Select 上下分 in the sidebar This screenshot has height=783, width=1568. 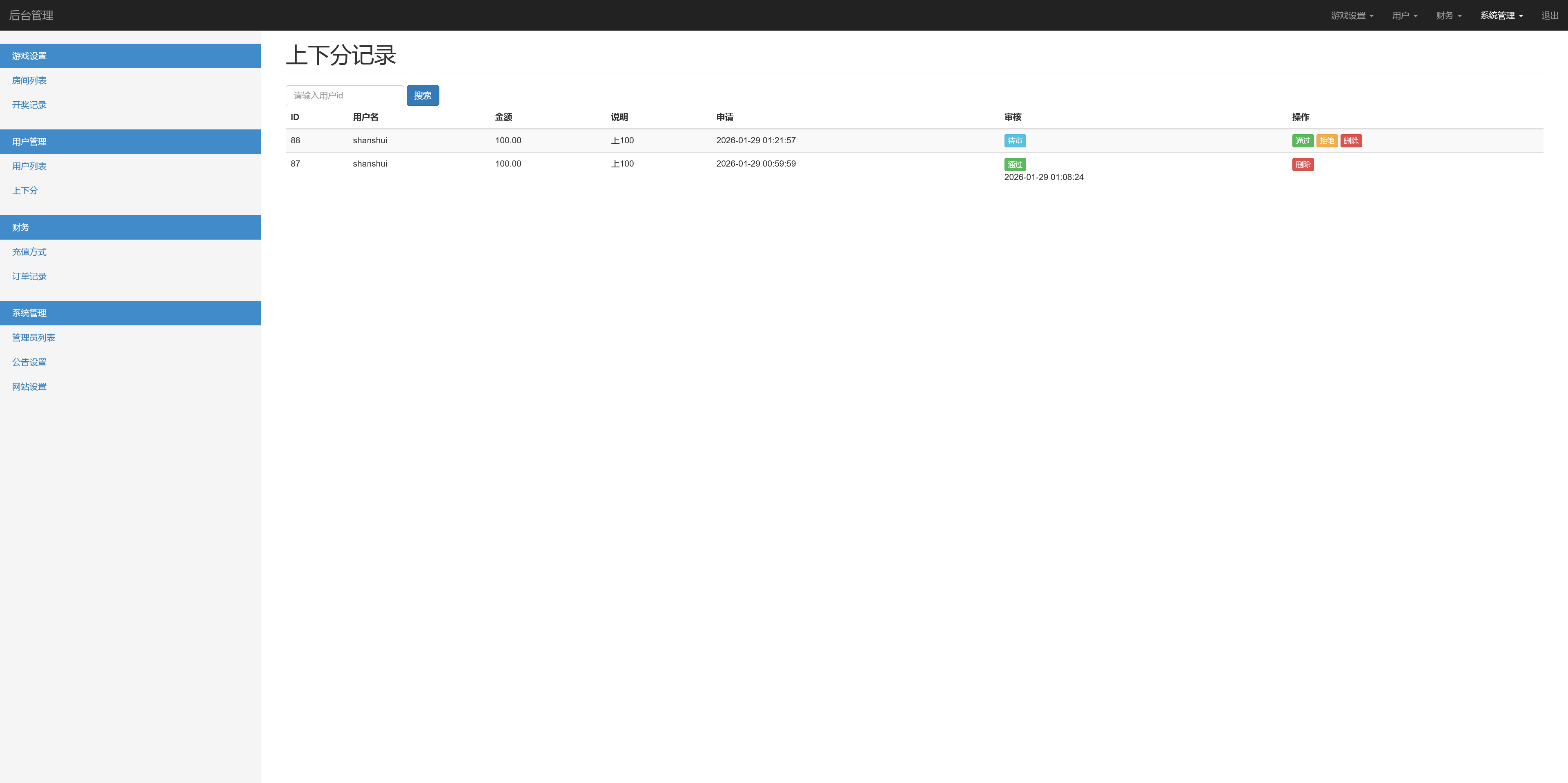(25, 190)
